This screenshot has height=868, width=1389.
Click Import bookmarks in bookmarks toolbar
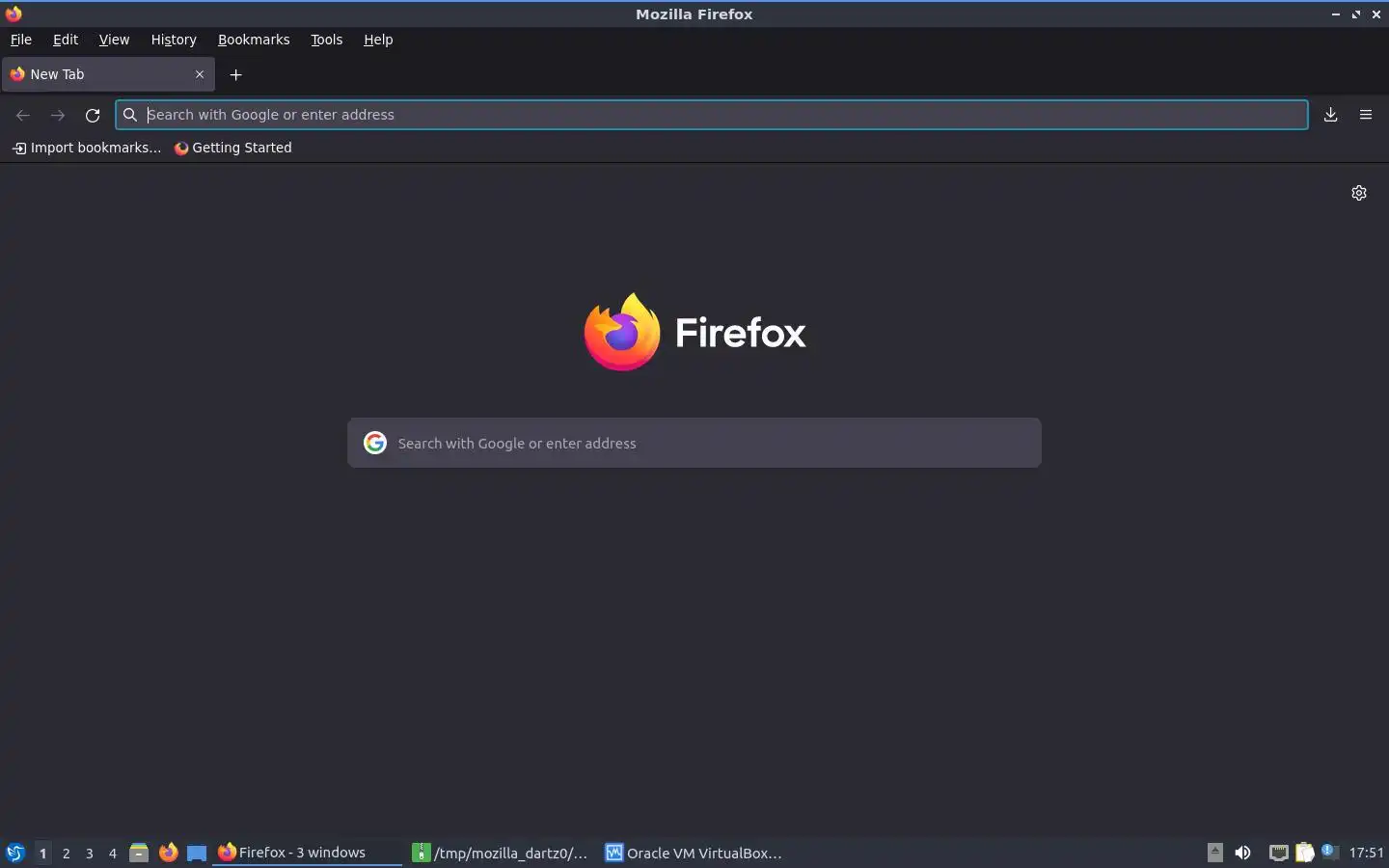click(x=87, y=148)
